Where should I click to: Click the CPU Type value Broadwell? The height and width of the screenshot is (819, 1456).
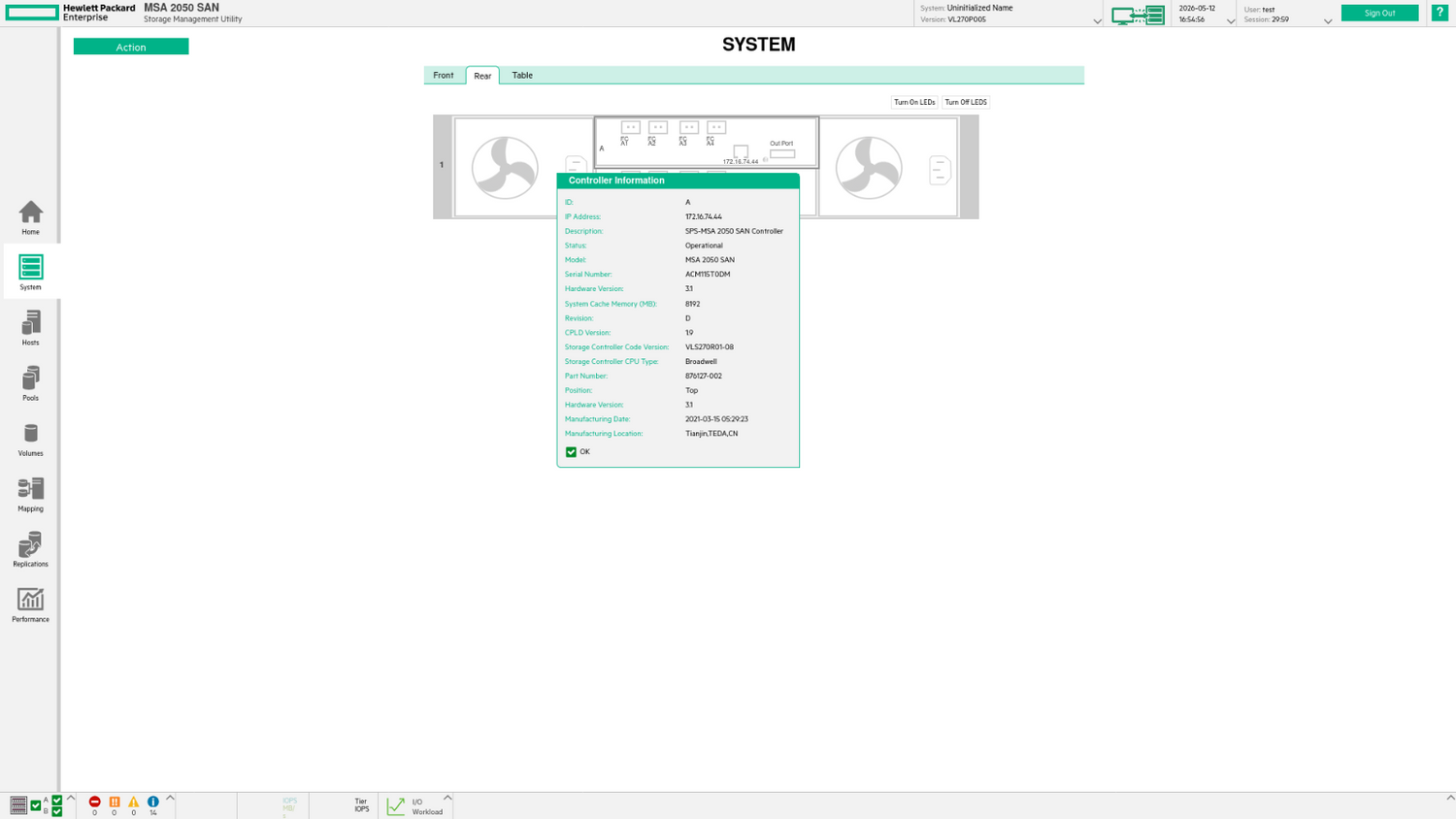pos(701,361)
